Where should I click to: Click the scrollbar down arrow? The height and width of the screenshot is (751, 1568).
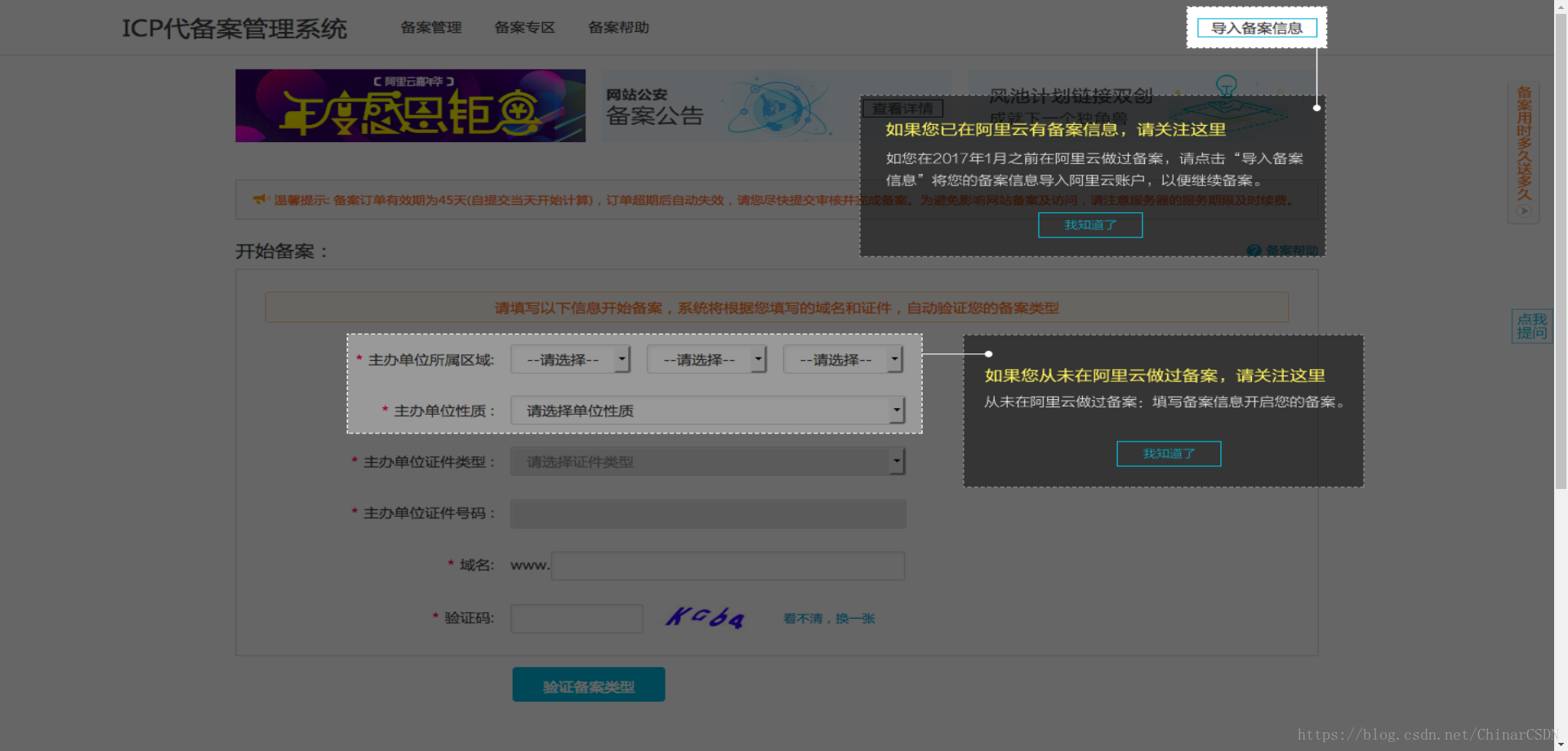(1561, 744)
